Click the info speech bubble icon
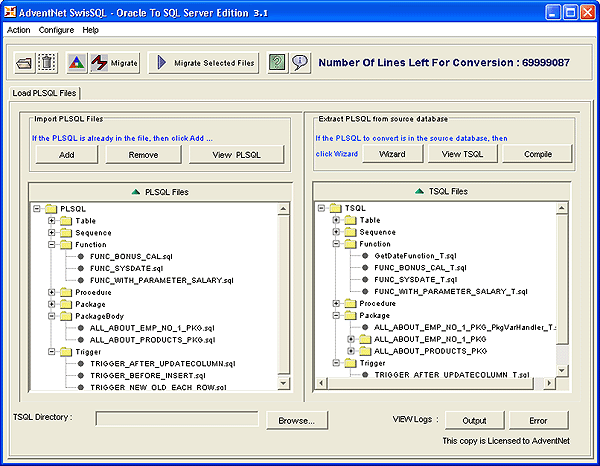 point(300,63)
